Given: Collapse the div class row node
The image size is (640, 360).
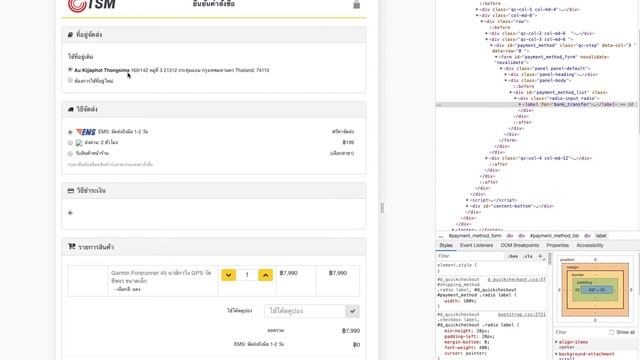Looking at the screenshot, I should tap(482, 21).
